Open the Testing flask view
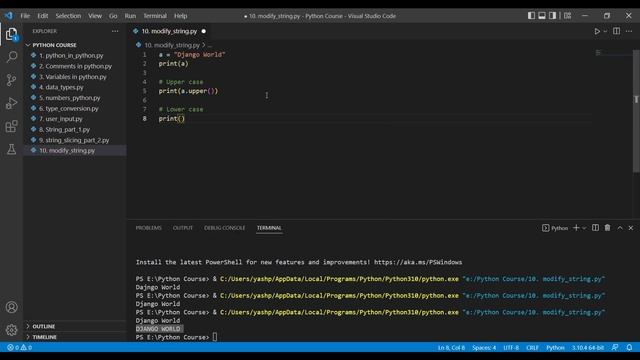This screenshot has width=640, height=360. [11, 149]
